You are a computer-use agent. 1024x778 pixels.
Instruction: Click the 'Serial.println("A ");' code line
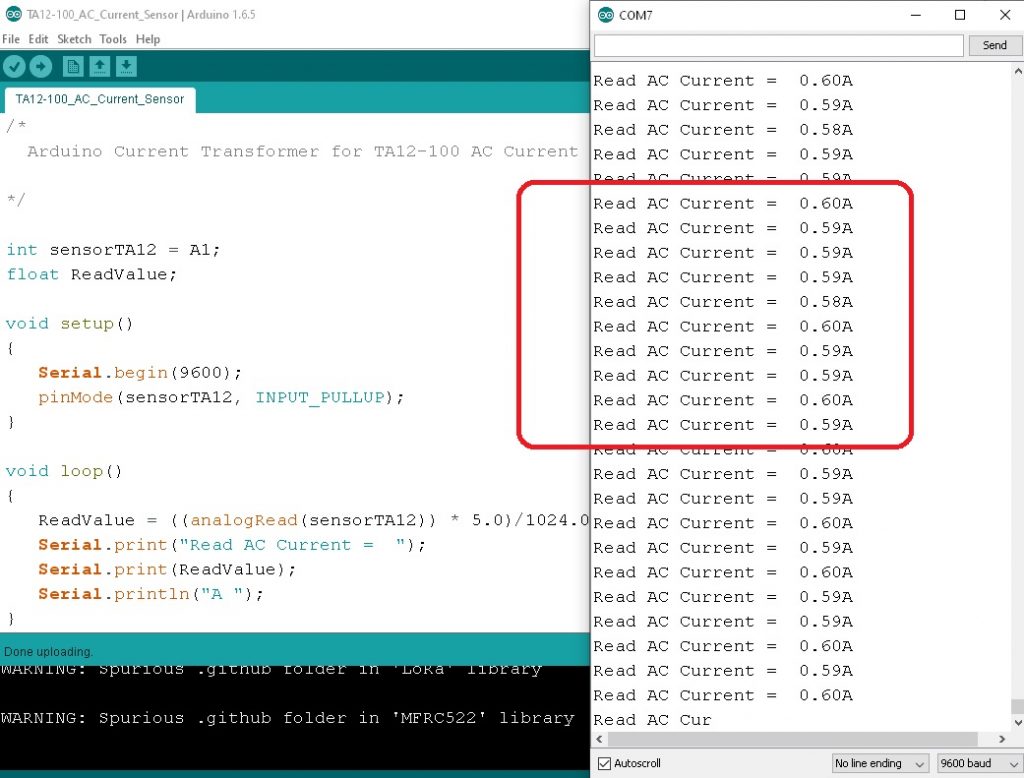tap(151, 594)
